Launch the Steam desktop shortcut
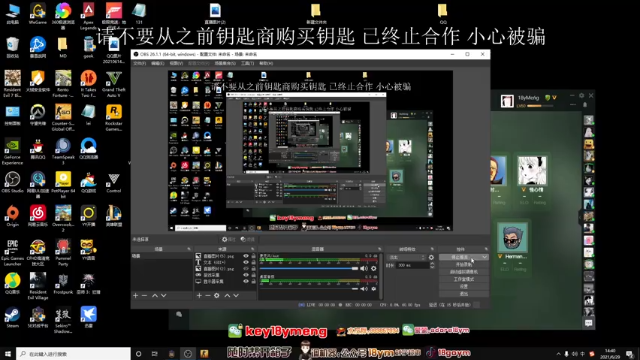The width and height of the screenshot is (640, 360). [x=12, y=318]
